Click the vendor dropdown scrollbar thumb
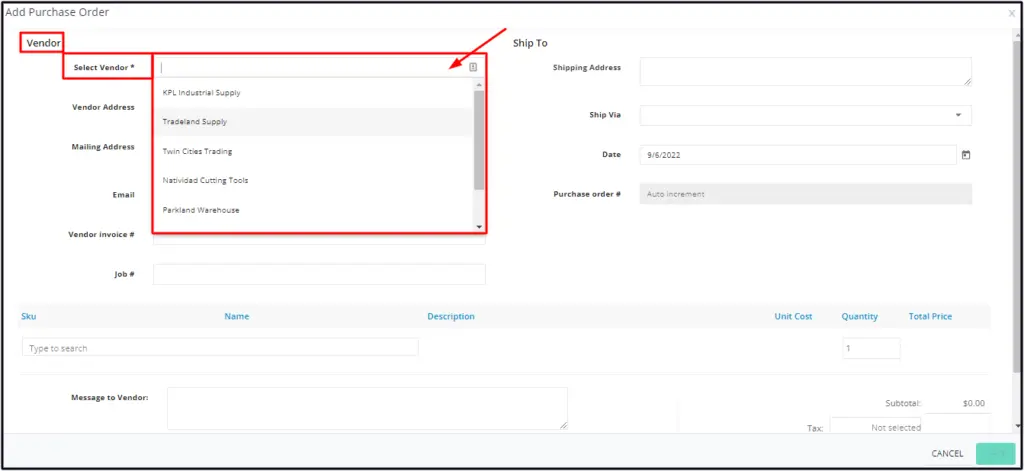This screenshot has height=471, width=1024. 479,140
